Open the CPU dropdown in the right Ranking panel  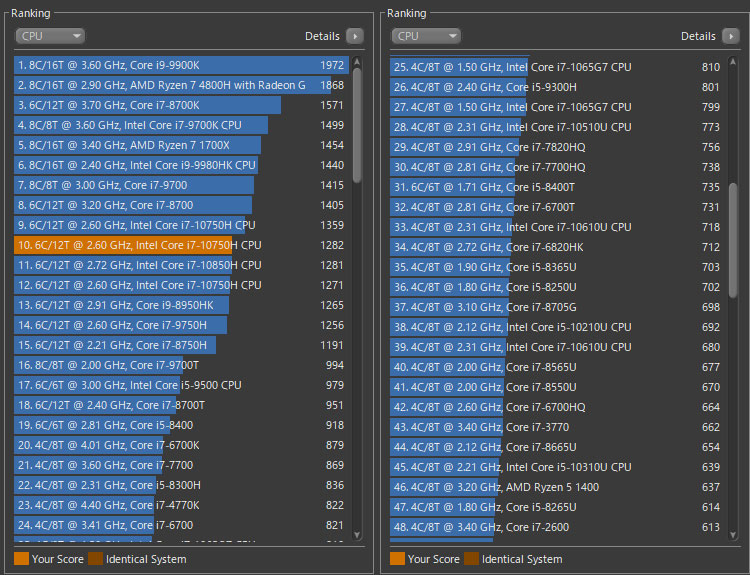(426, 36)
